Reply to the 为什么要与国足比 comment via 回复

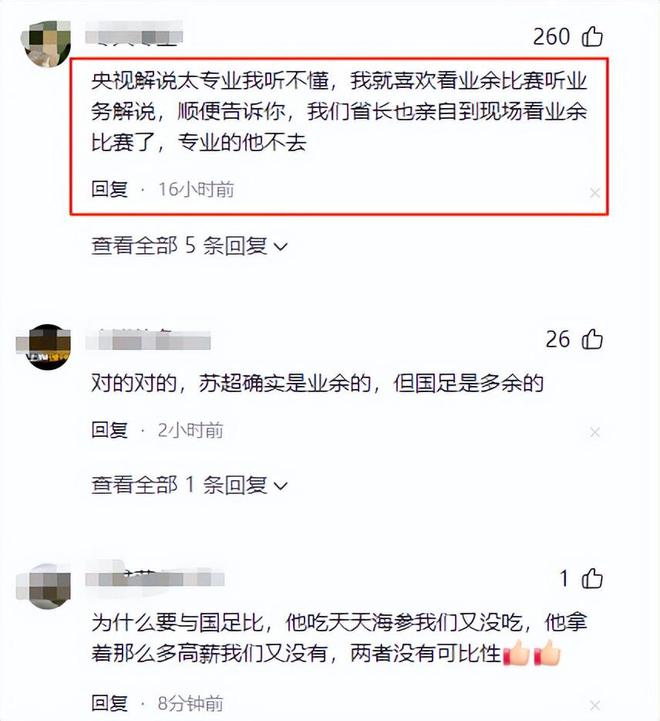109,703
